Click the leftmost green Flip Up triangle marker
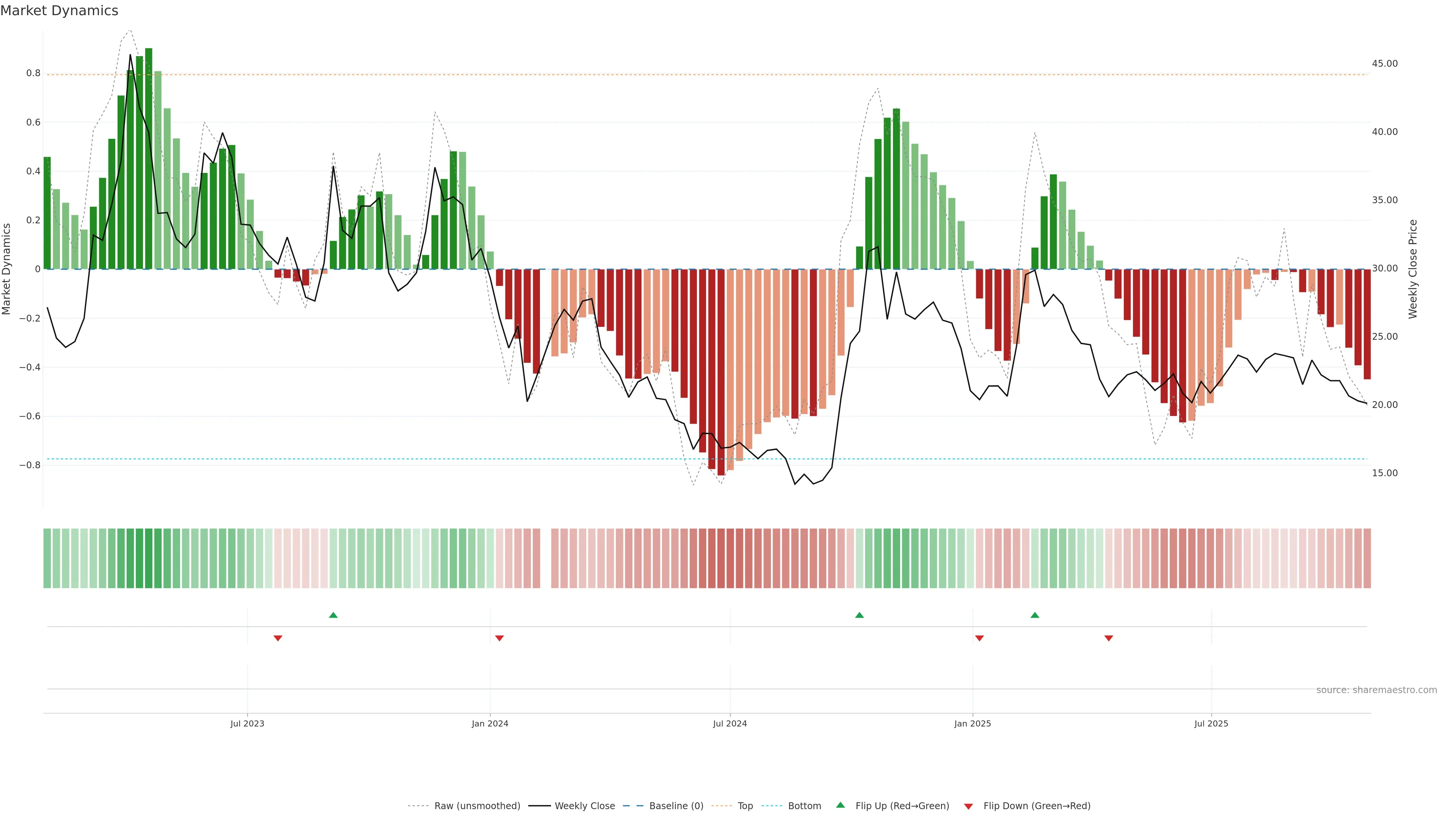The image size is (1456, 819). 333,615
